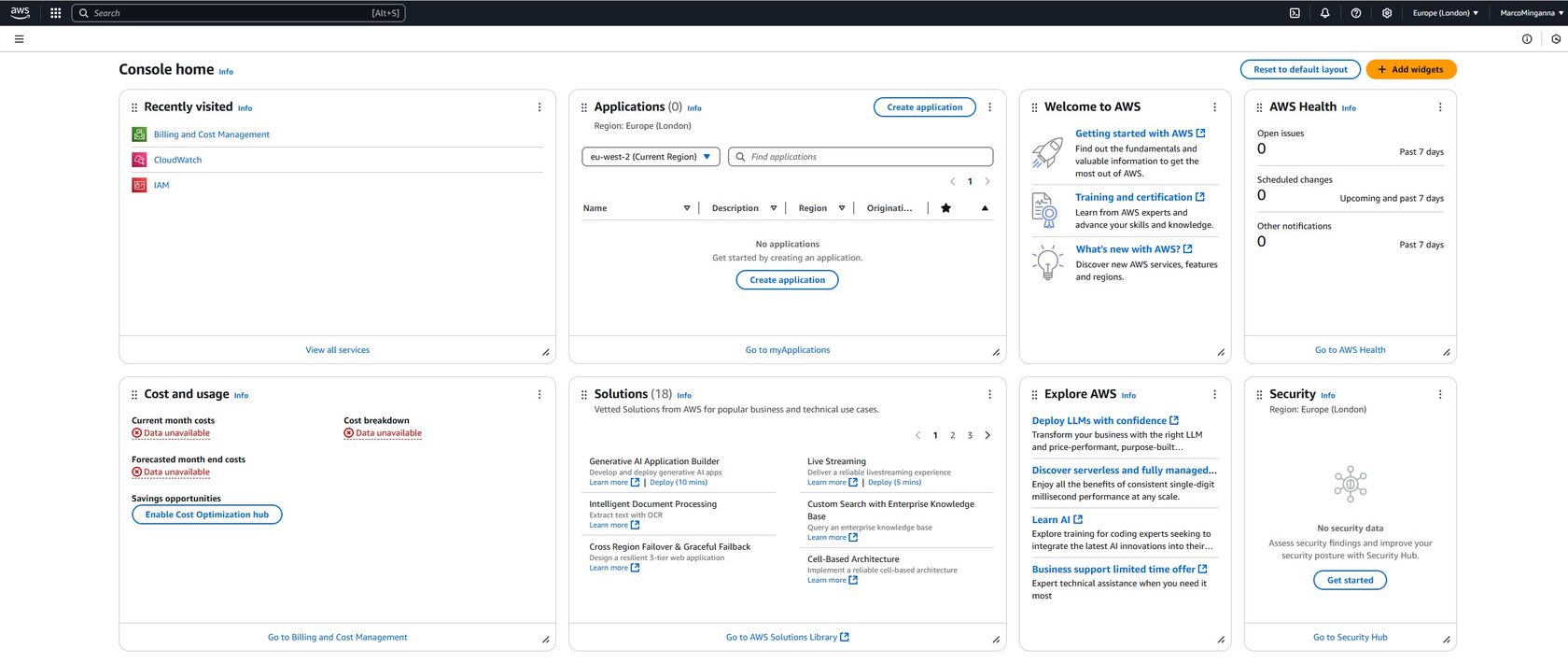Open the Cost and usage widget three-dot menu
This screenshot has width=1568, height=663.
539,395
